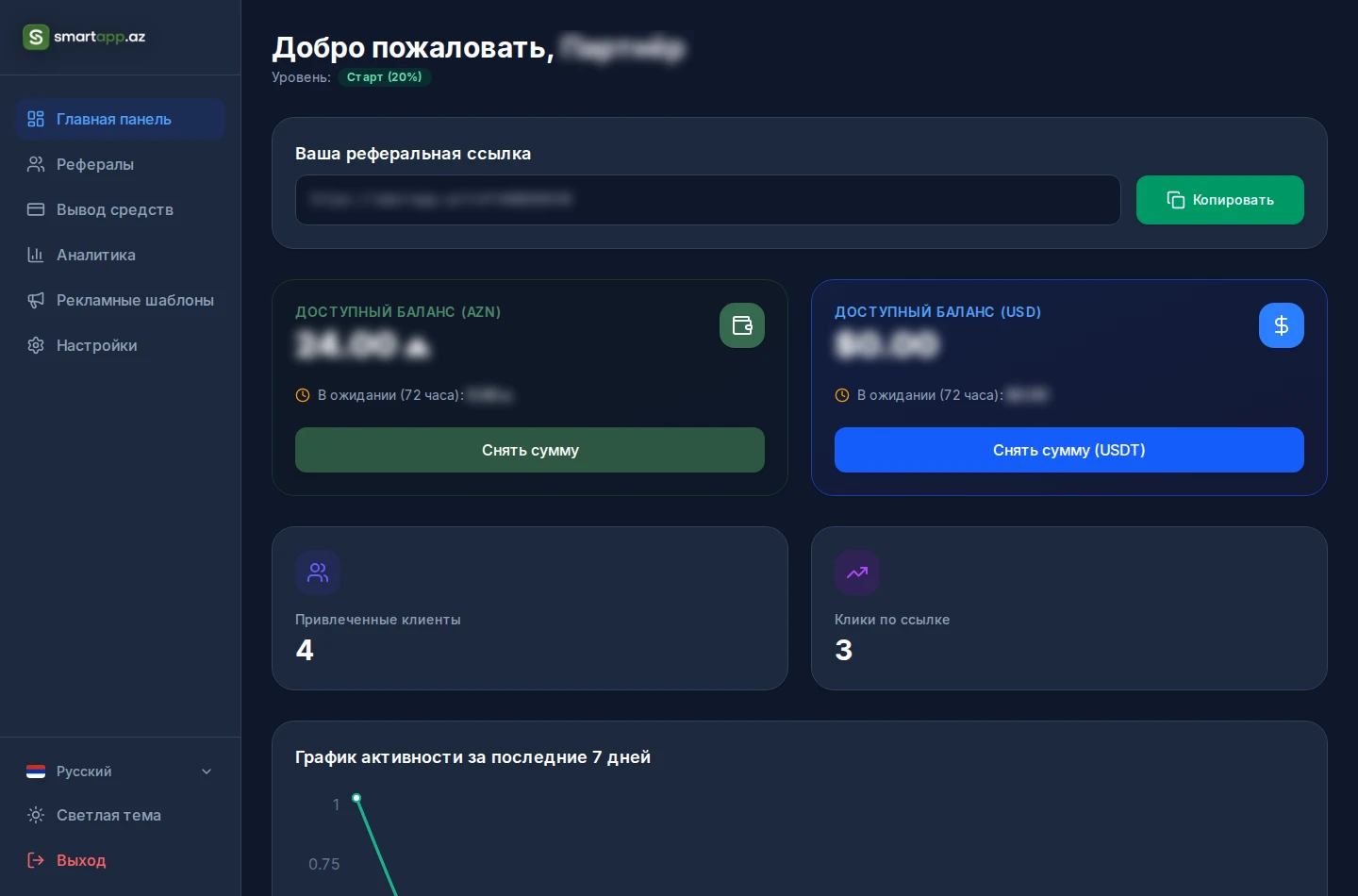Log out using Выход
Image resolution: width=1358 pixels, height=896 pixels.
(x=121, y=860)
